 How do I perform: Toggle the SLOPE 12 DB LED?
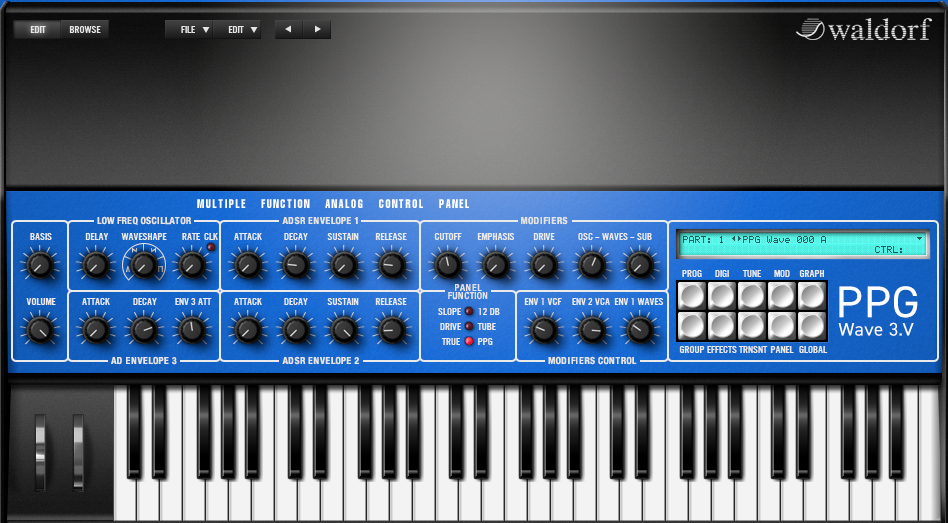tap(469, 311)
